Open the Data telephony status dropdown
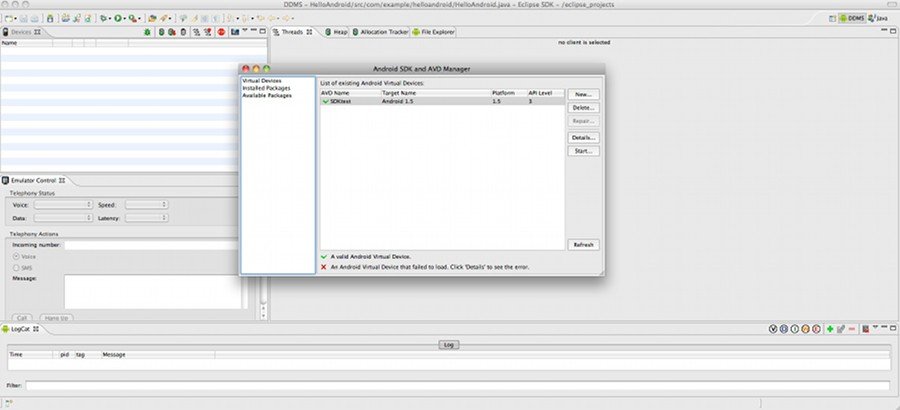The height and width of the screenshot is (410, 900). (x=63, y=218)
